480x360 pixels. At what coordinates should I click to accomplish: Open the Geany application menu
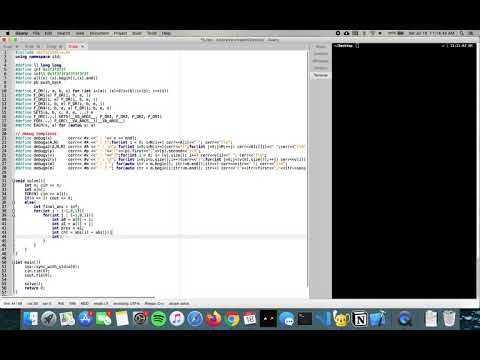click(22, 33)
